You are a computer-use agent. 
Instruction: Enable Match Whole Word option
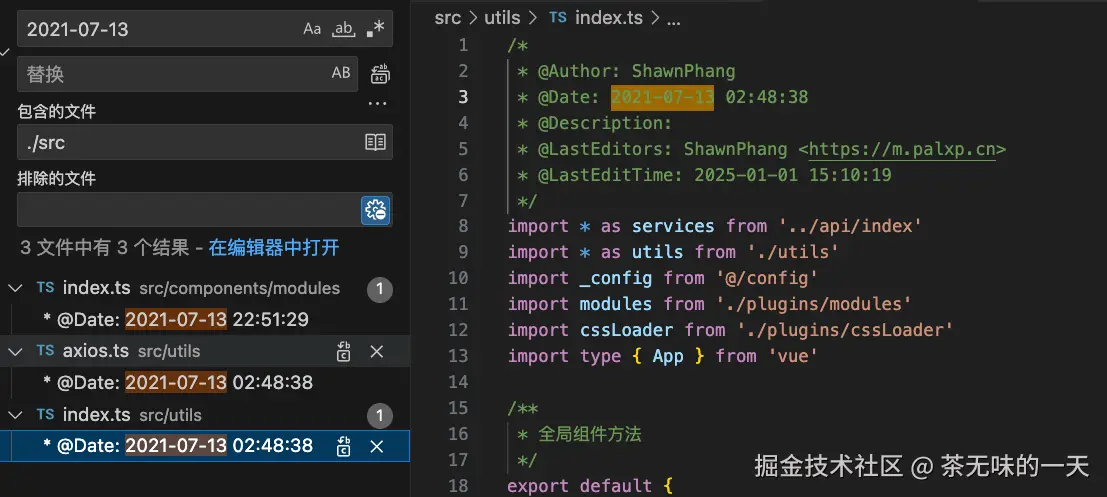(343, 29)
